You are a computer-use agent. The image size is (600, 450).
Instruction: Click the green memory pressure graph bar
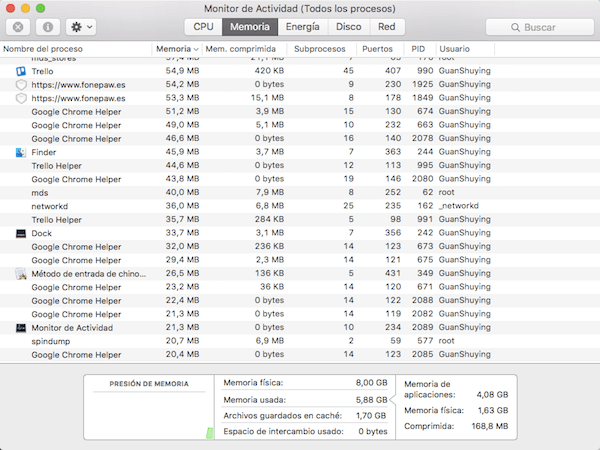point(210,433)
